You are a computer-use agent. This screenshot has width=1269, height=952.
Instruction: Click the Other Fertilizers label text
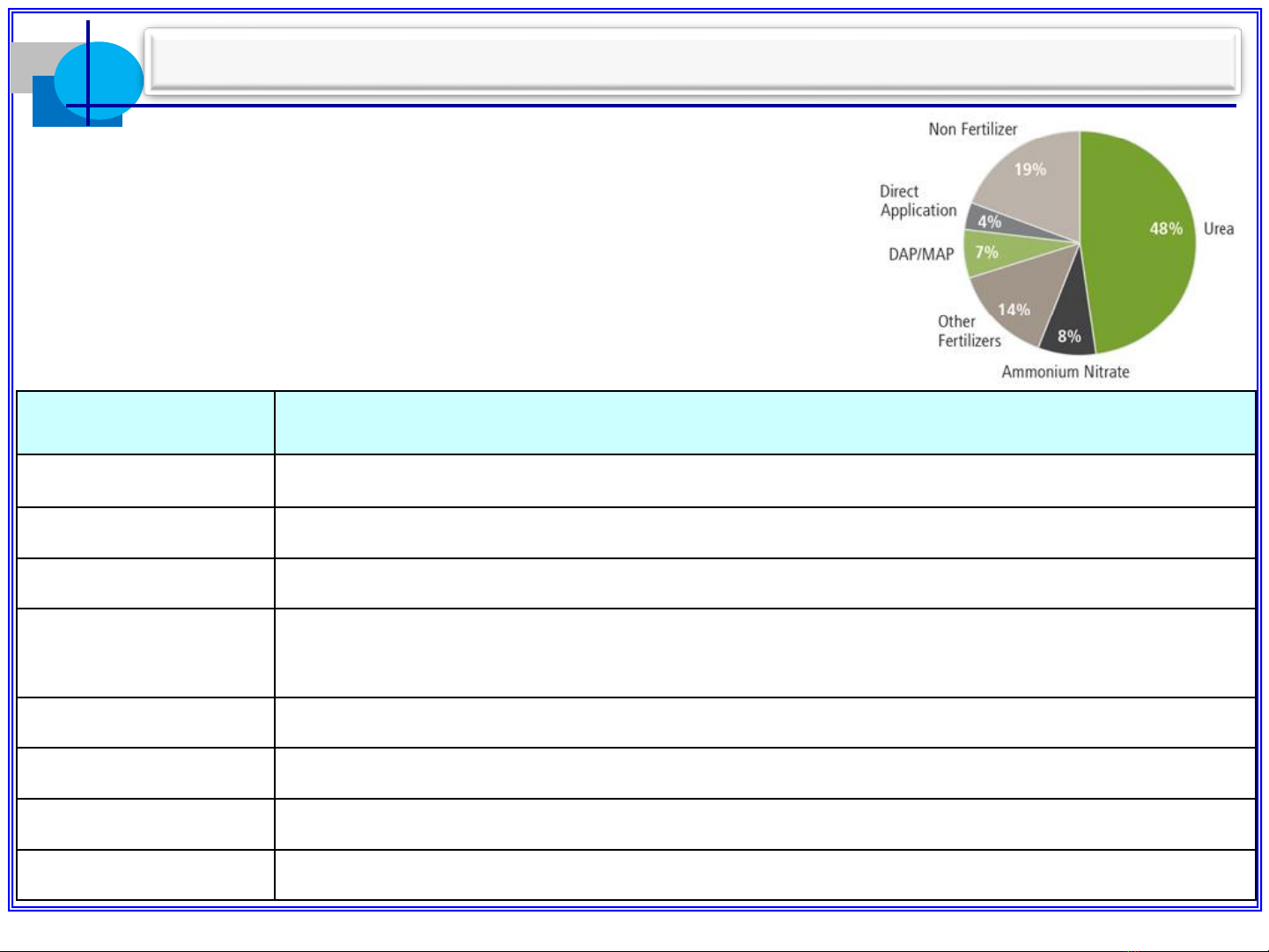pos(969,331)
